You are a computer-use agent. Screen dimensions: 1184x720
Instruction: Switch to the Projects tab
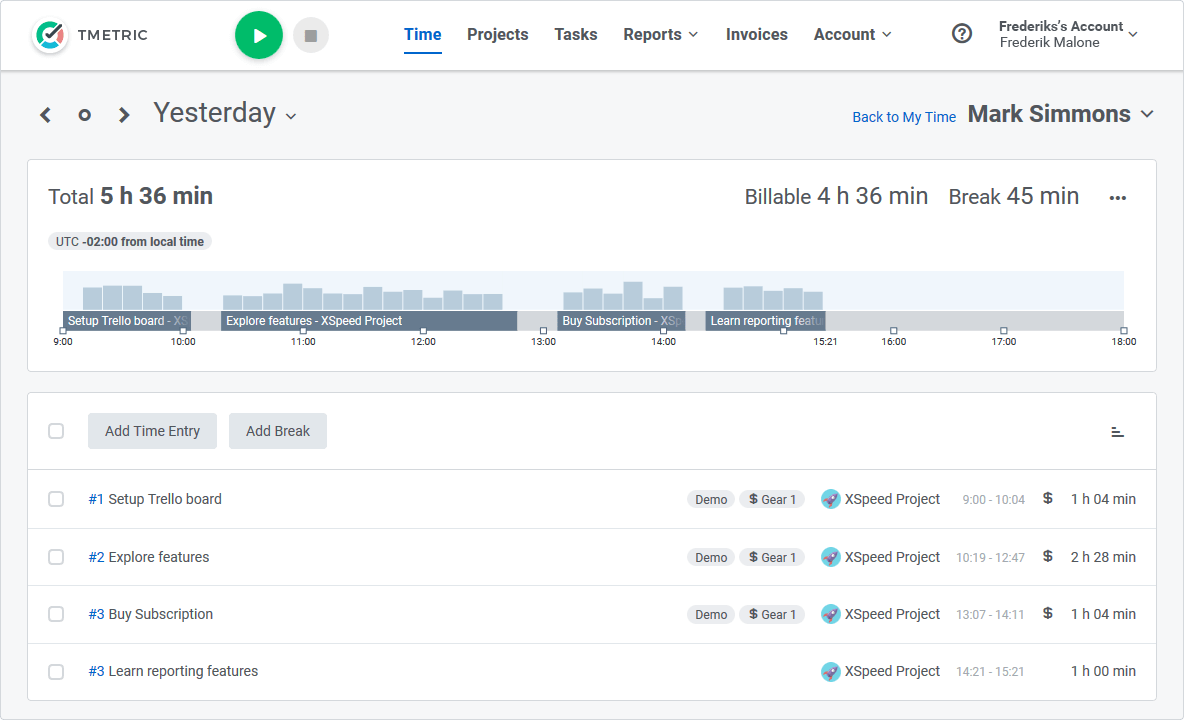497,34
